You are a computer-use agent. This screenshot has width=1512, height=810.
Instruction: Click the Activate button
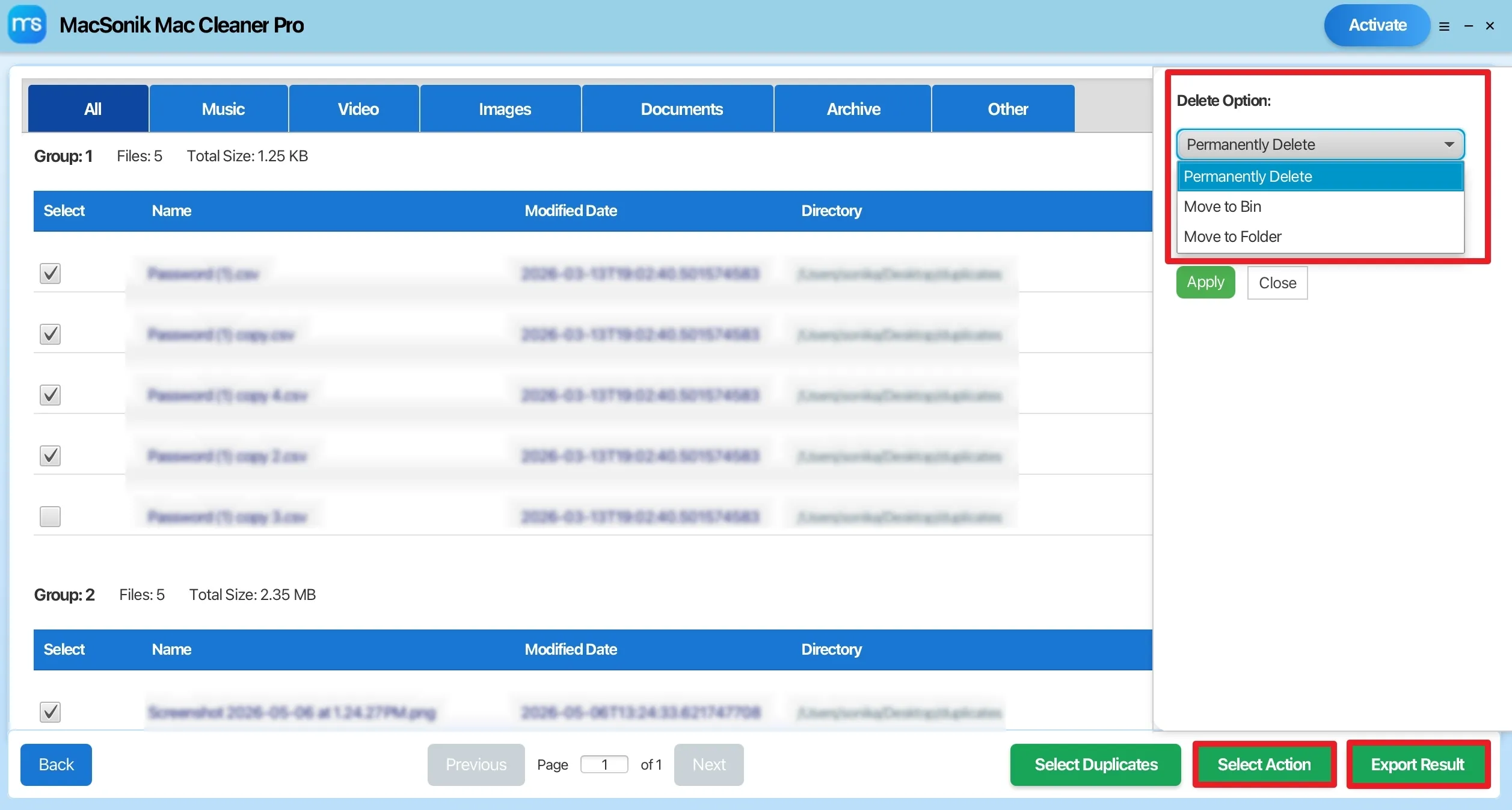(x=1377, y=25)
